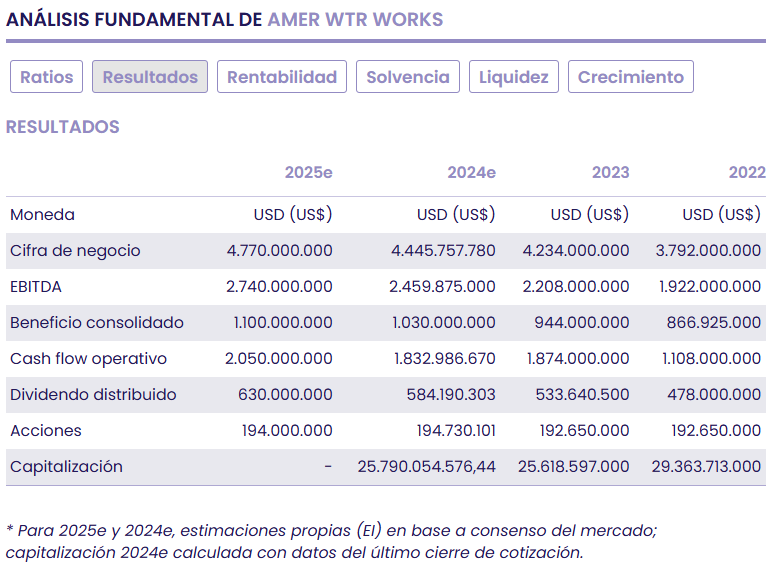Image resolution: width=772 pixels, height=571 pixels.
Task: Click cash flow value 1.874.000.000
Action: coord(578,358)
